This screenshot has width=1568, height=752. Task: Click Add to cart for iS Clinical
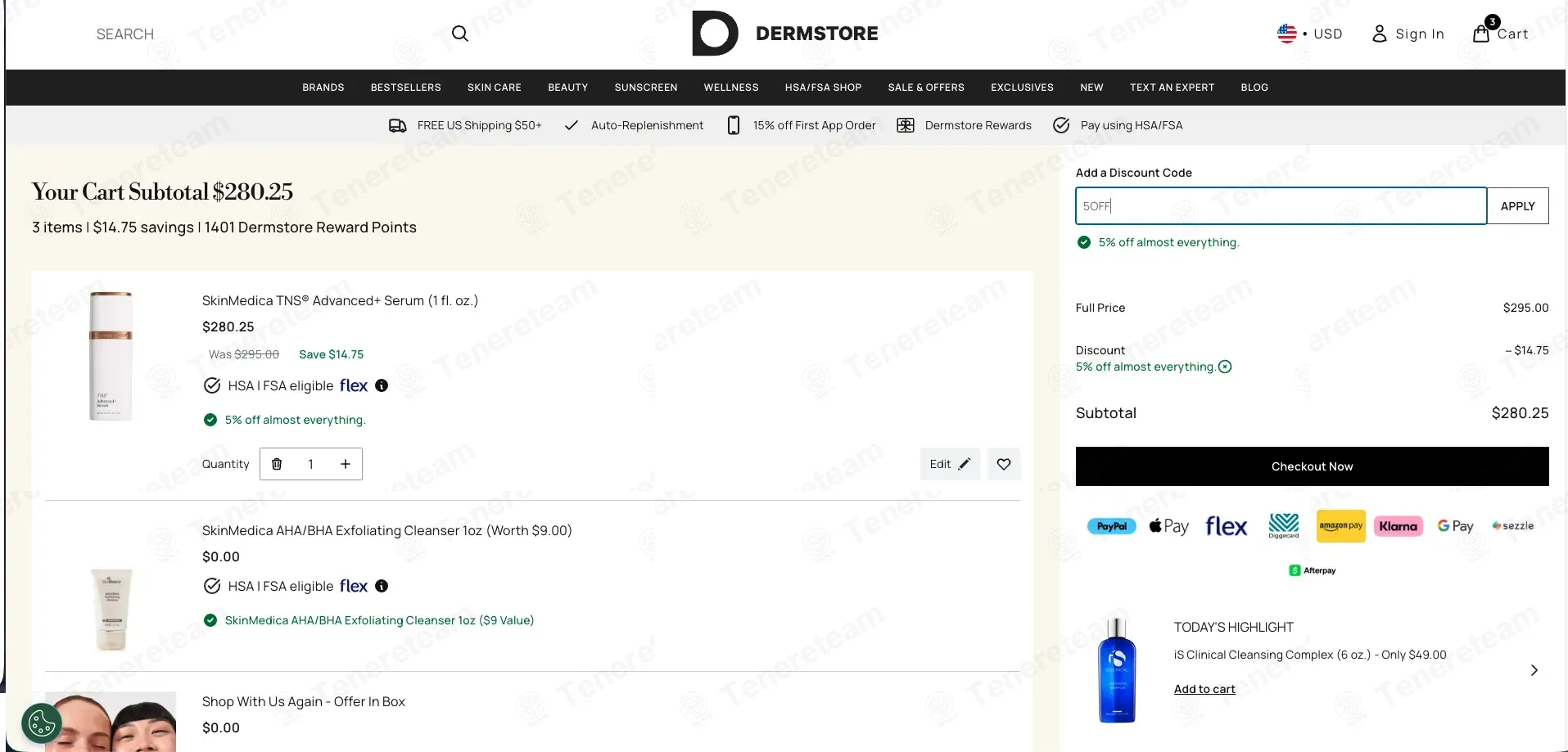[1204, 689]
